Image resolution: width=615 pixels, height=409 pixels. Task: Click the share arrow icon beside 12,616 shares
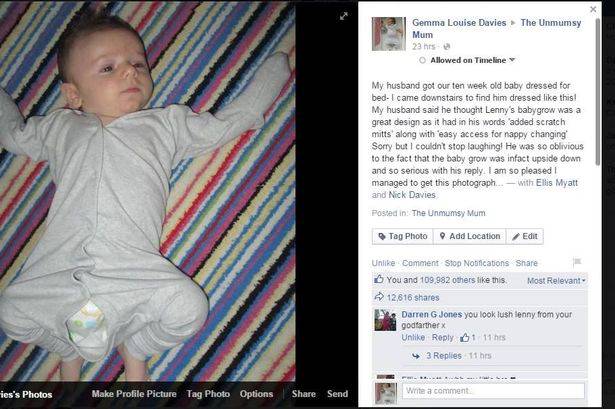point(378,297)
